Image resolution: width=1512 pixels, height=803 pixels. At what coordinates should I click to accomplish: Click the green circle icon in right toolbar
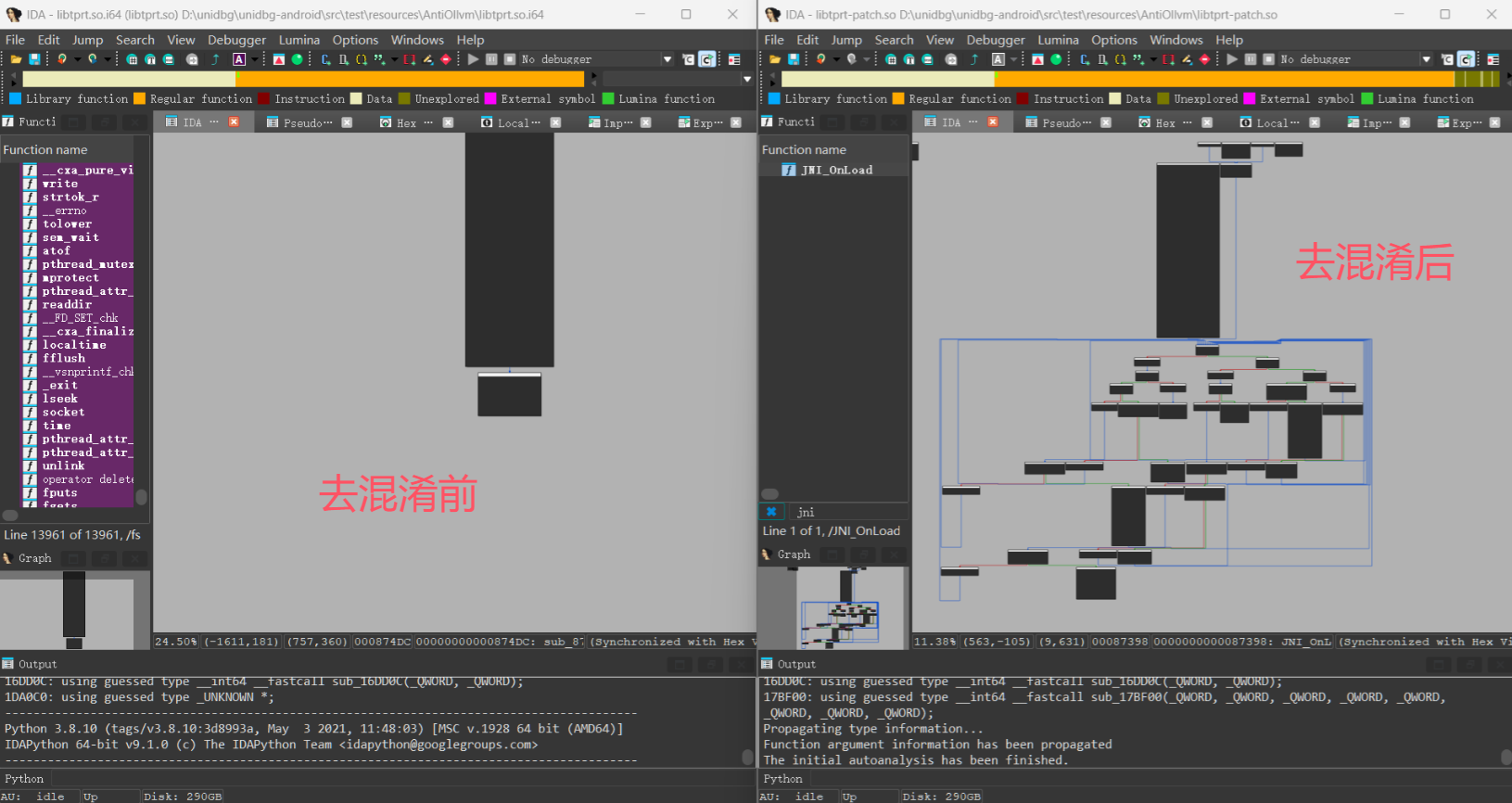tap(1056, 59)
